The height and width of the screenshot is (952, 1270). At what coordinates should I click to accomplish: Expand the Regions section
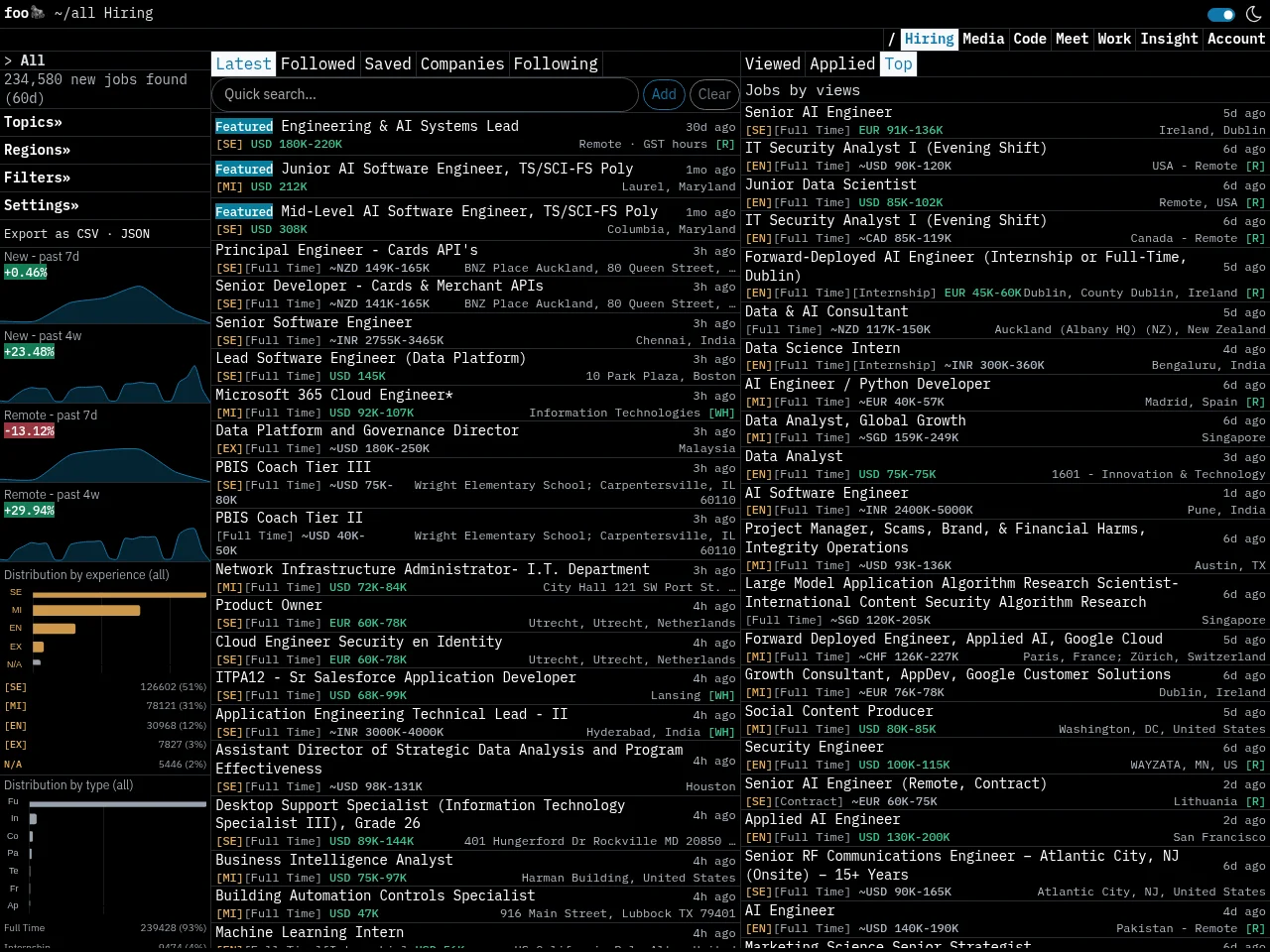pyautogui.click(x=37, y=150)
